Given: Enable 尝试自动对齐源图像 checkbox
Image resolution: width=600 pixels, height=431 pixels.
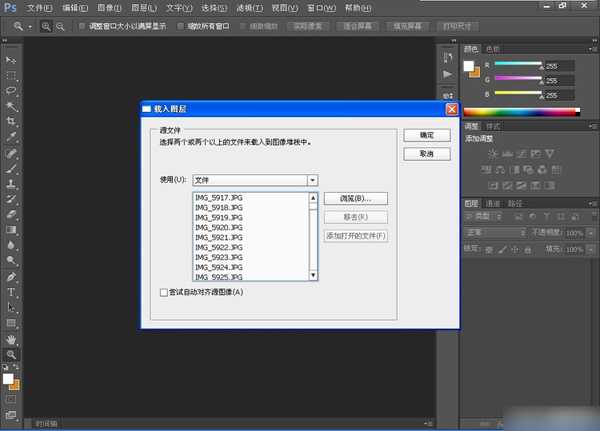Looking at the screenshot, I should (165, 291).
